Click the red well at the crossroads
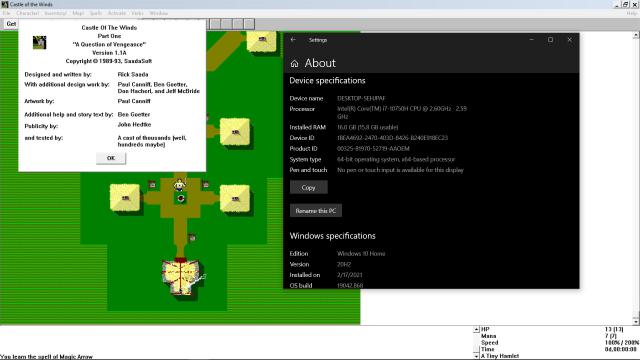The width and height of the screenshot is (640, 360). click(x=181, y=198)
